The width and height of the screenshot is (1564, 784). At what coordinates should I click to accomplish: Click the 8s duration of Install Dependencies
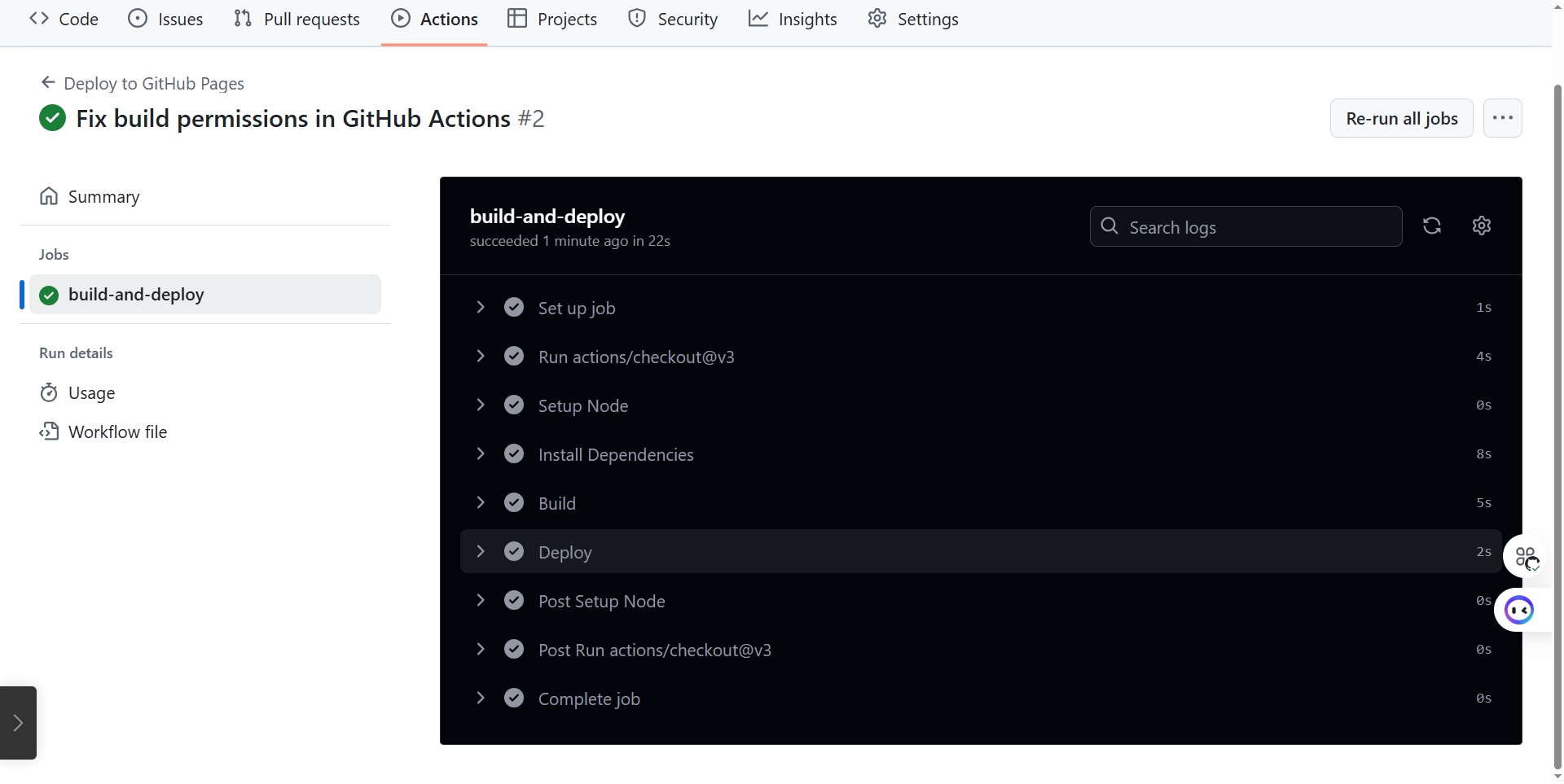coord(1483,454)
